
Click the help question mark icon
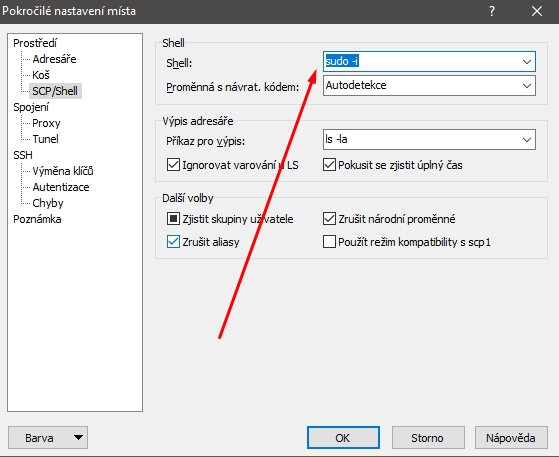tap(492, 11)
